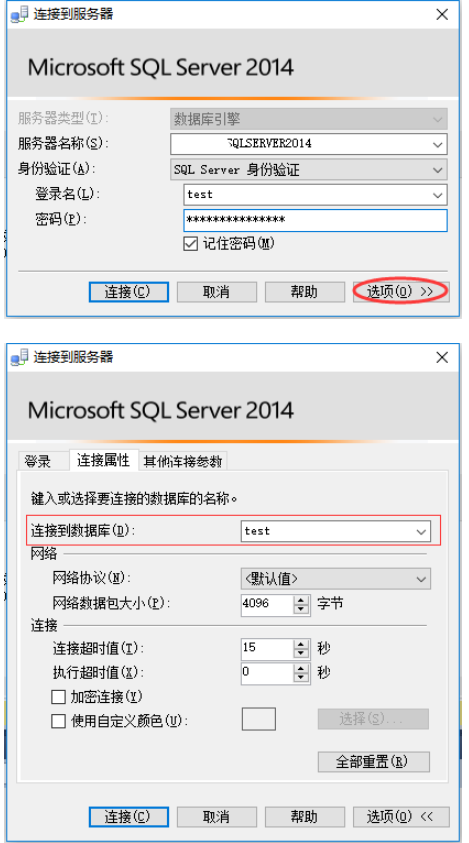
Task: Enable the 加密连接 checkbox
Action: click(x=58, y=697)
